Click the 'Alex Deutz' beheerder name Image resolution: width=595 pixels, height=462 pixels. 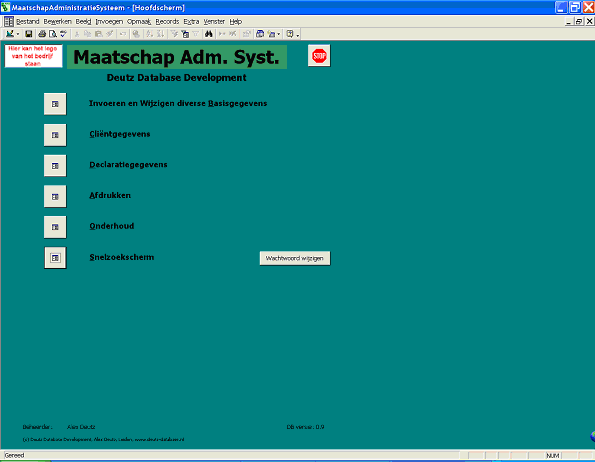[81, 427]
